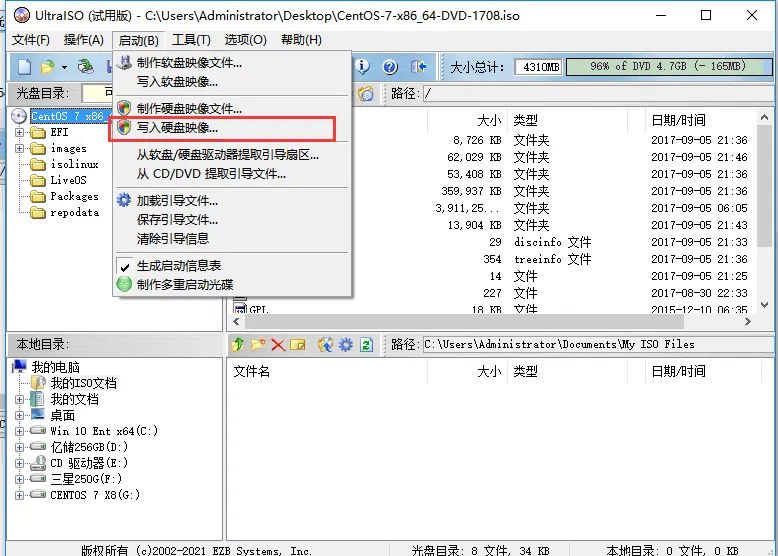Choose 从软盘/硬盘驱动器提取引导扇区... entry
The height and width of the screenshot is (556, 778).
click(x=232, y=155)
